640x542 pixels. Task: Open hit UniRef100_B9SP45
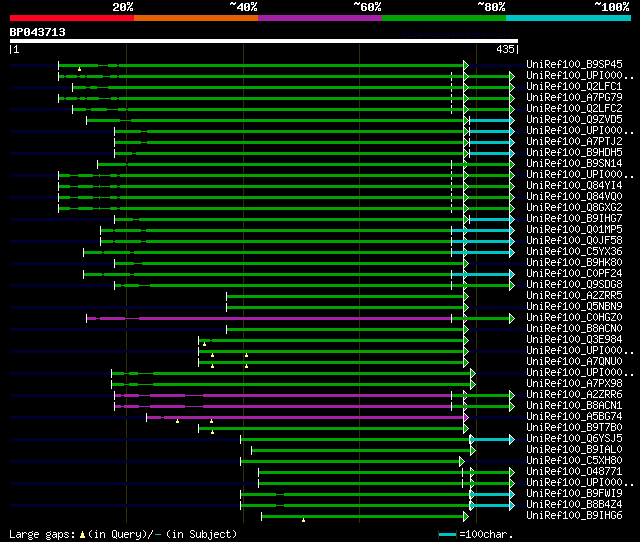[x=574, y=64]
